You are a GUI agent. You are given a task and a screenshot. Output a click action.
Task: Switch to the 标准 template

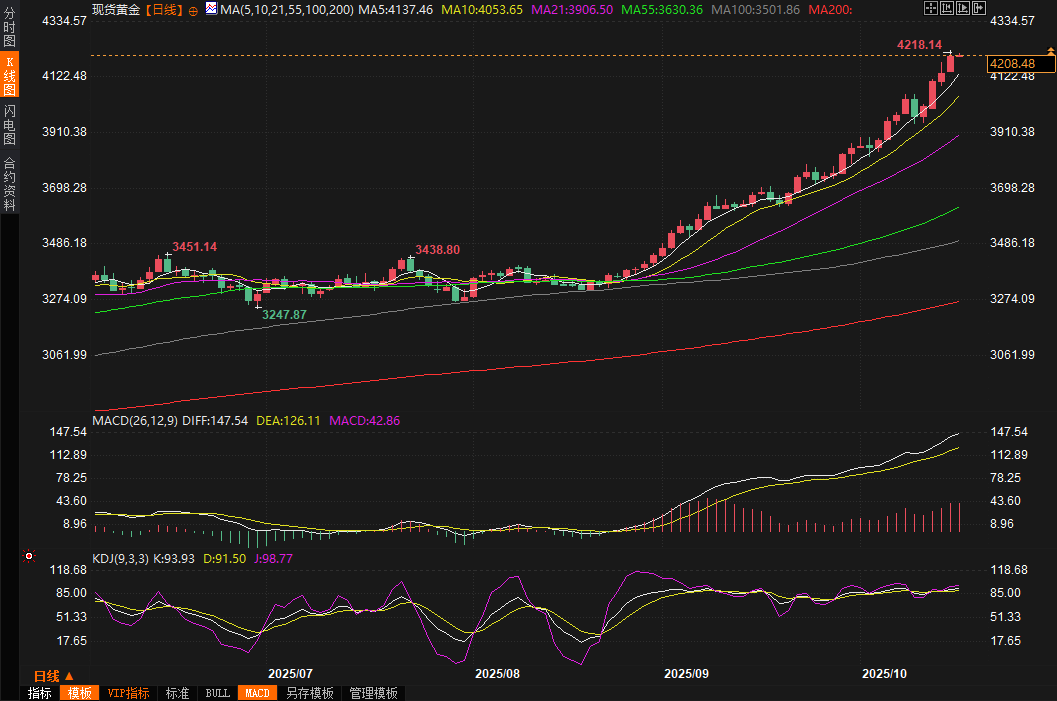tap(177, 693)
